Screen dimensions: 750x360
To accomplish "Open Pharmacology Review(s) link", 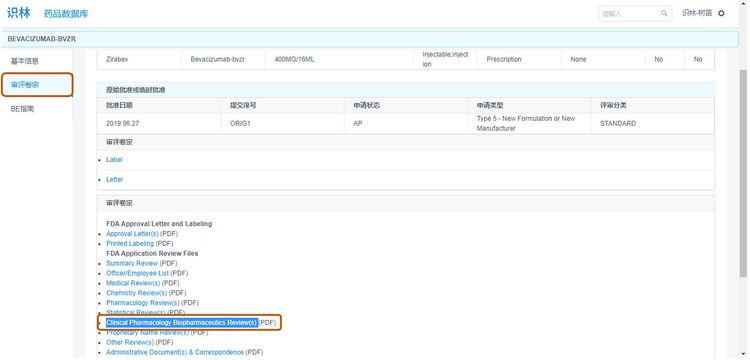I will 143,303.
